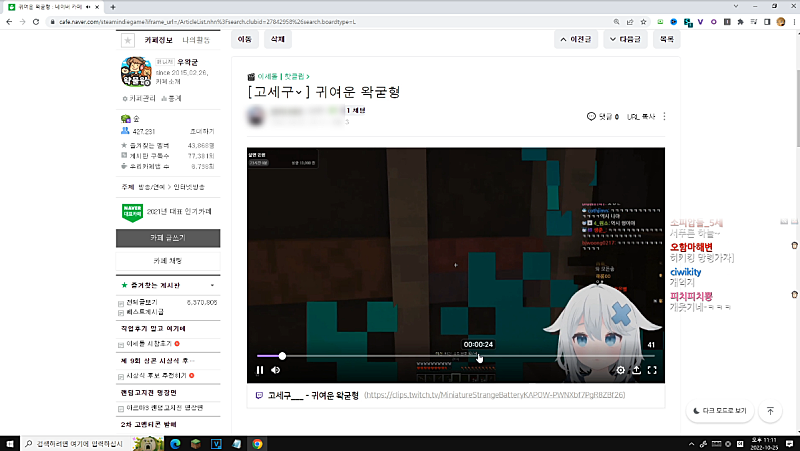Click the zoom magnifier icon in address bar

click(616, 22)
